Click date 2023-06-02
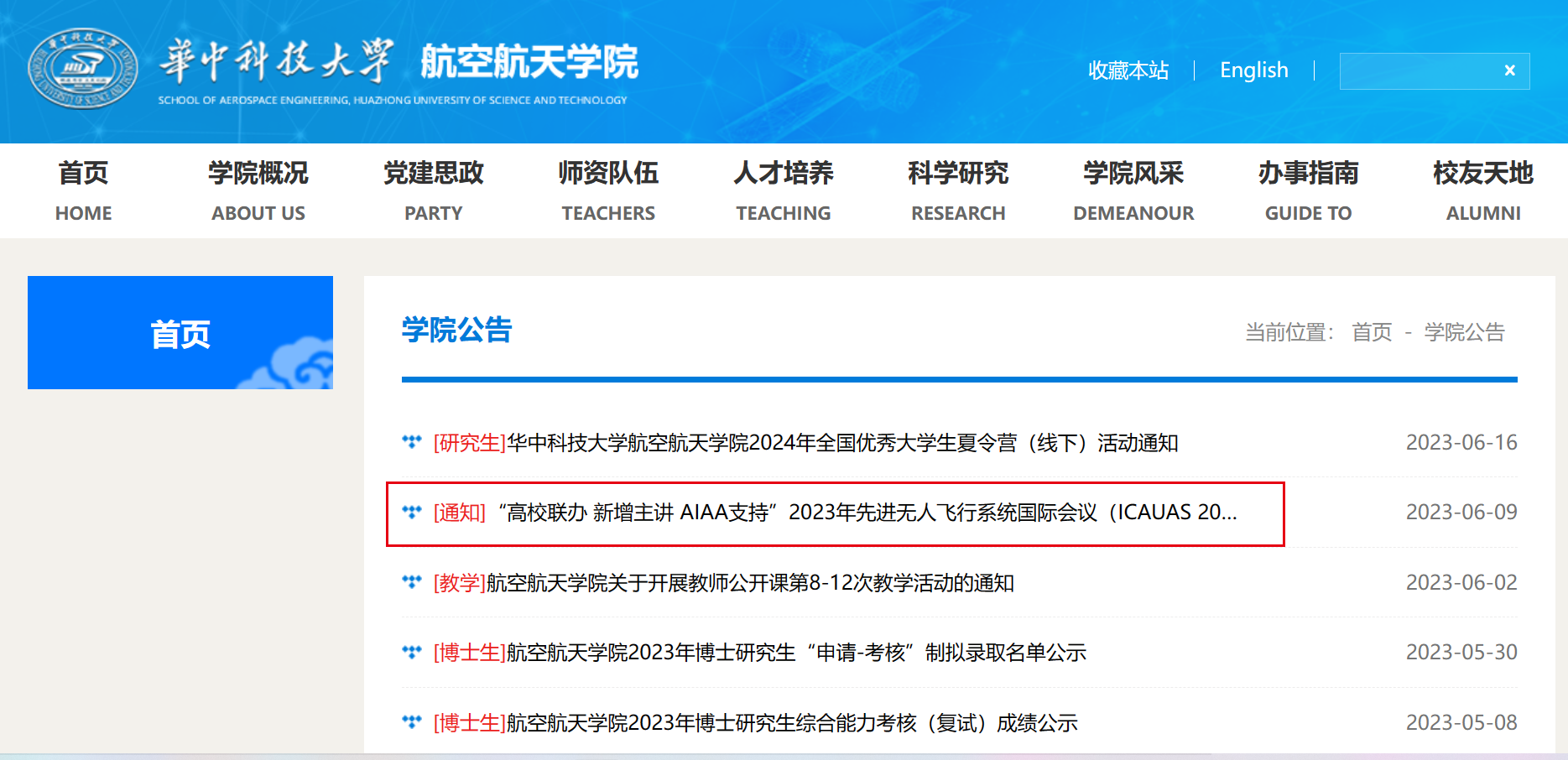 [1461, 582]
